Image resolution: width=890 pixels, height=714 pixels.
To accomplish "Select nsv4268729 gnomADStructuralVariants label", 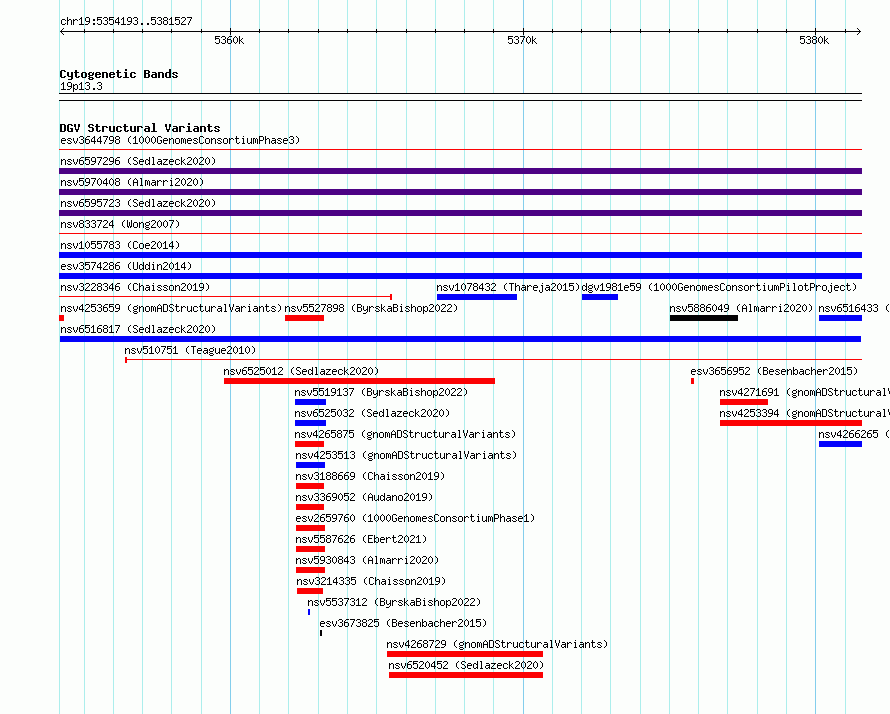I will coord(497,644).
